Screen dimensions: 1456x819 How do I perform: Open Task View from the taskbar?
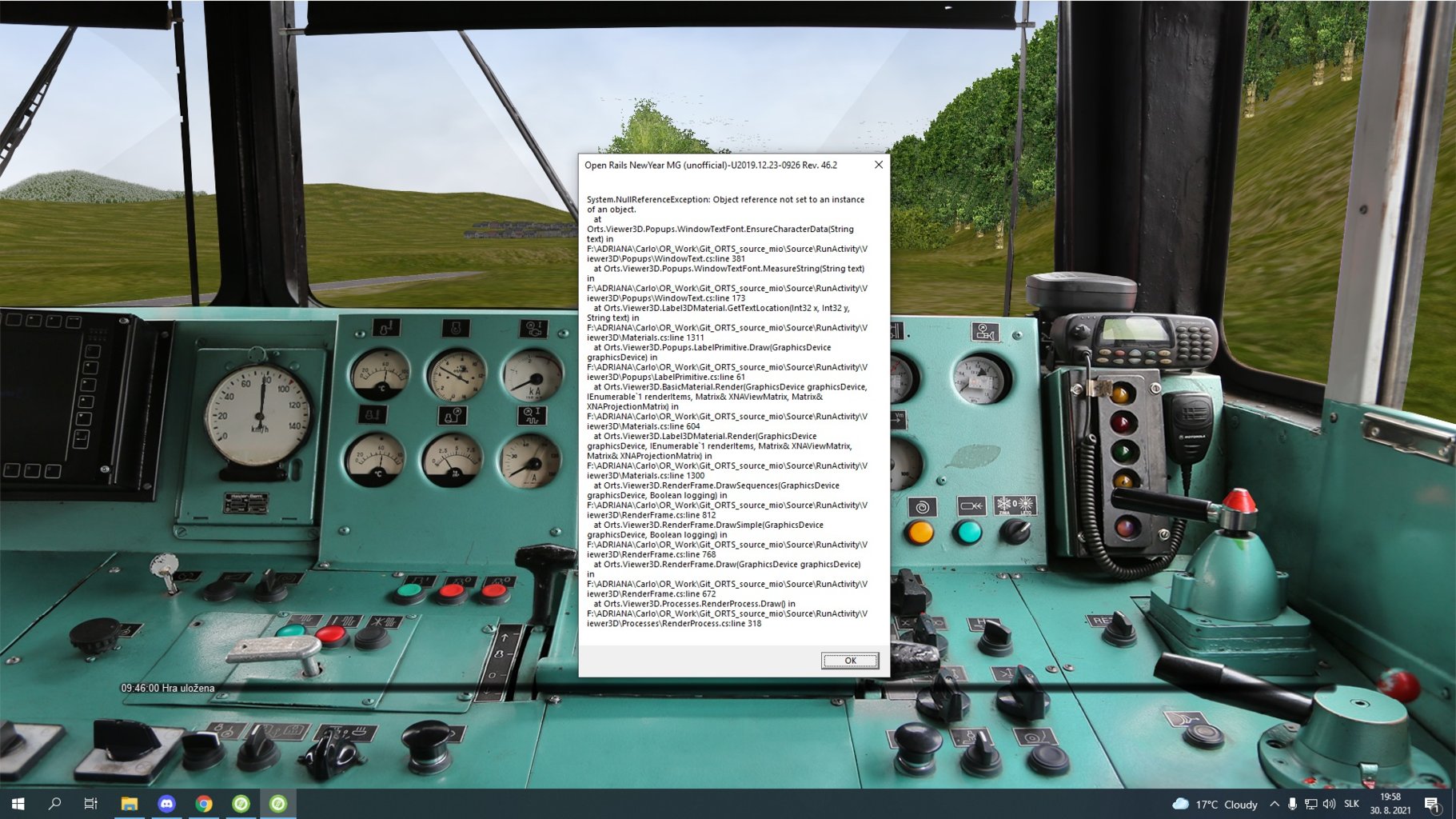point(91,804)
